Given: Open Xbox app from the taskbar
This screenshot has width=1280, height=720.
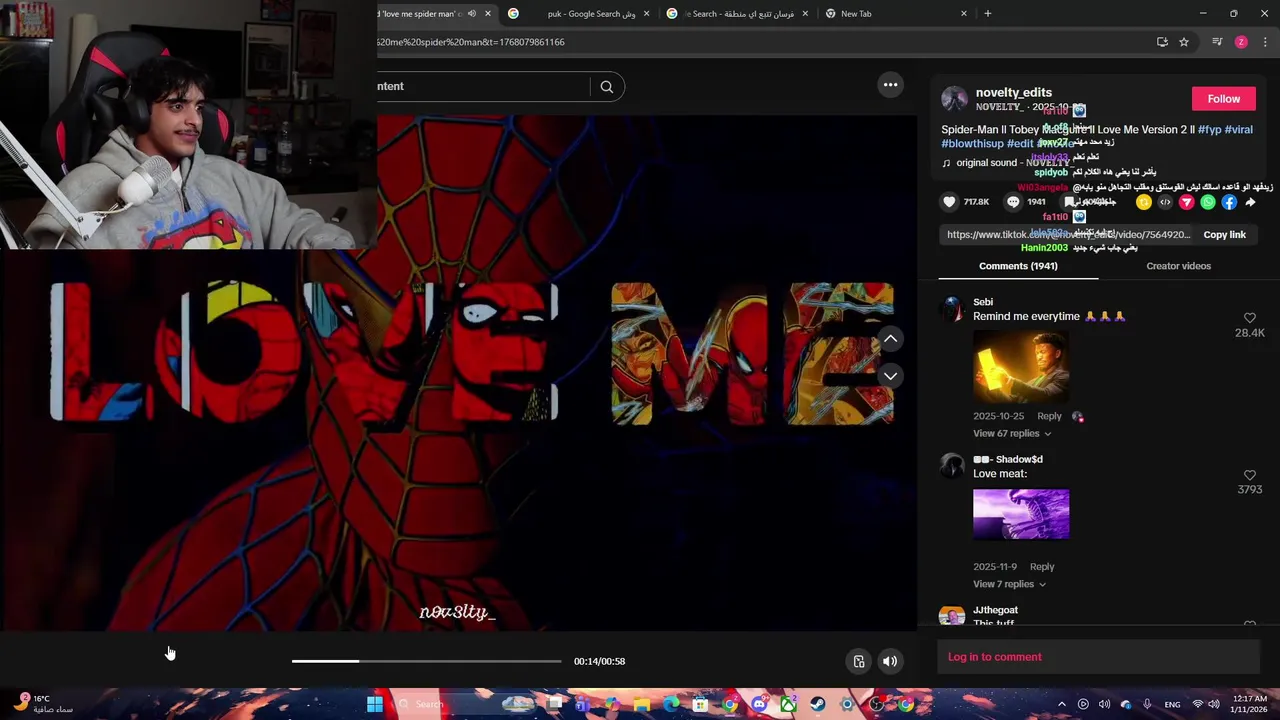Looking at the screenshot, I should click(789, 704).
